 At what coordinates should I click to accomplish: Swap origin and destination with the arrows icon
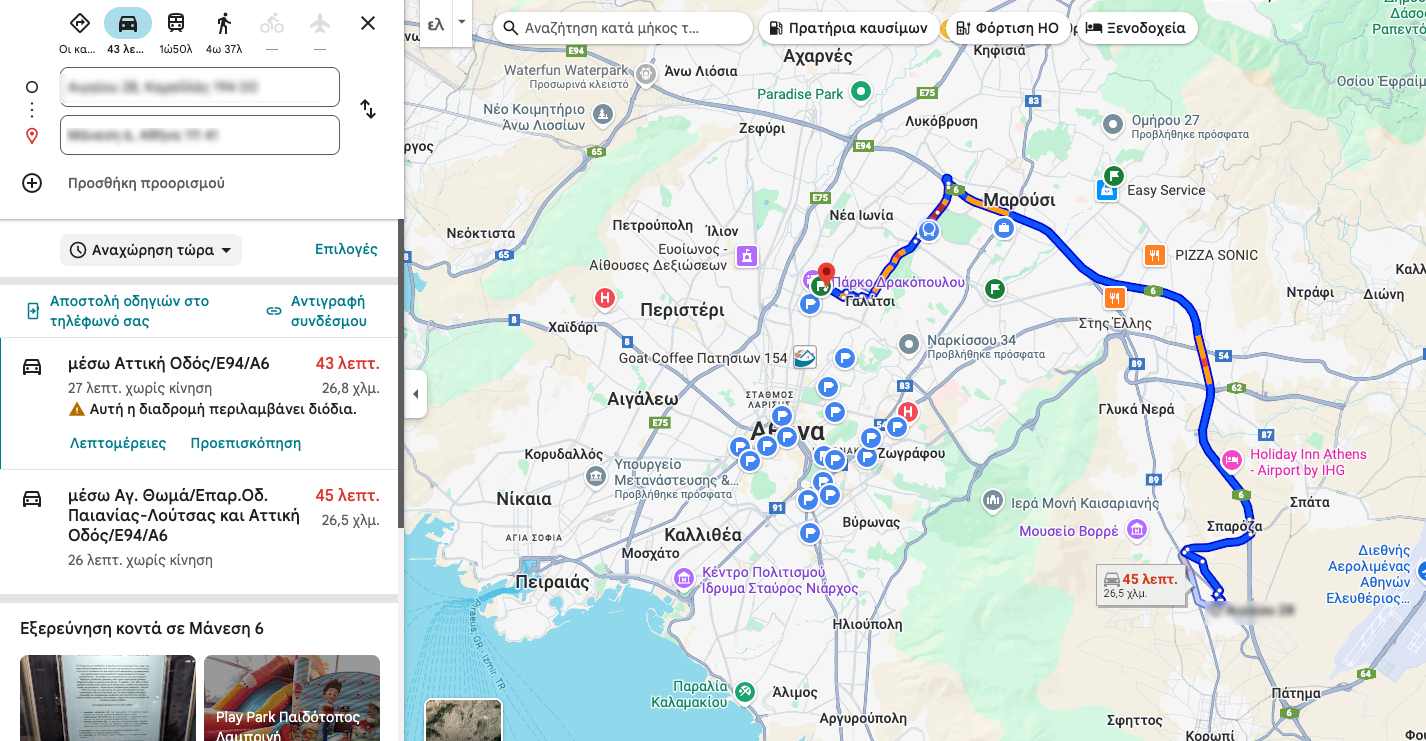[368, 110]
